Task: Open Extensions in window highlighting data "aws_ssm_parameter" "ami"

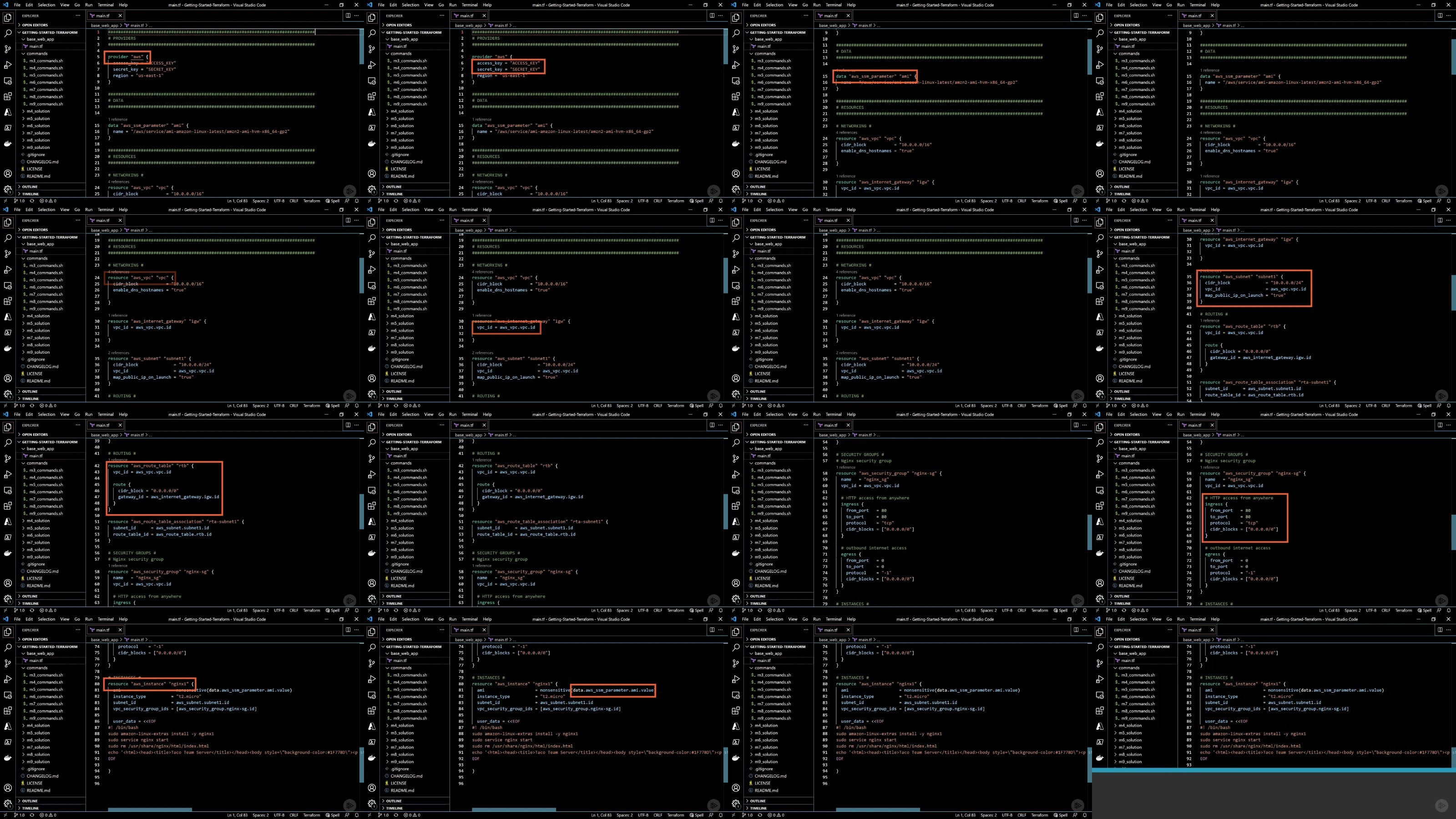Action: click(x=736, y=96)
